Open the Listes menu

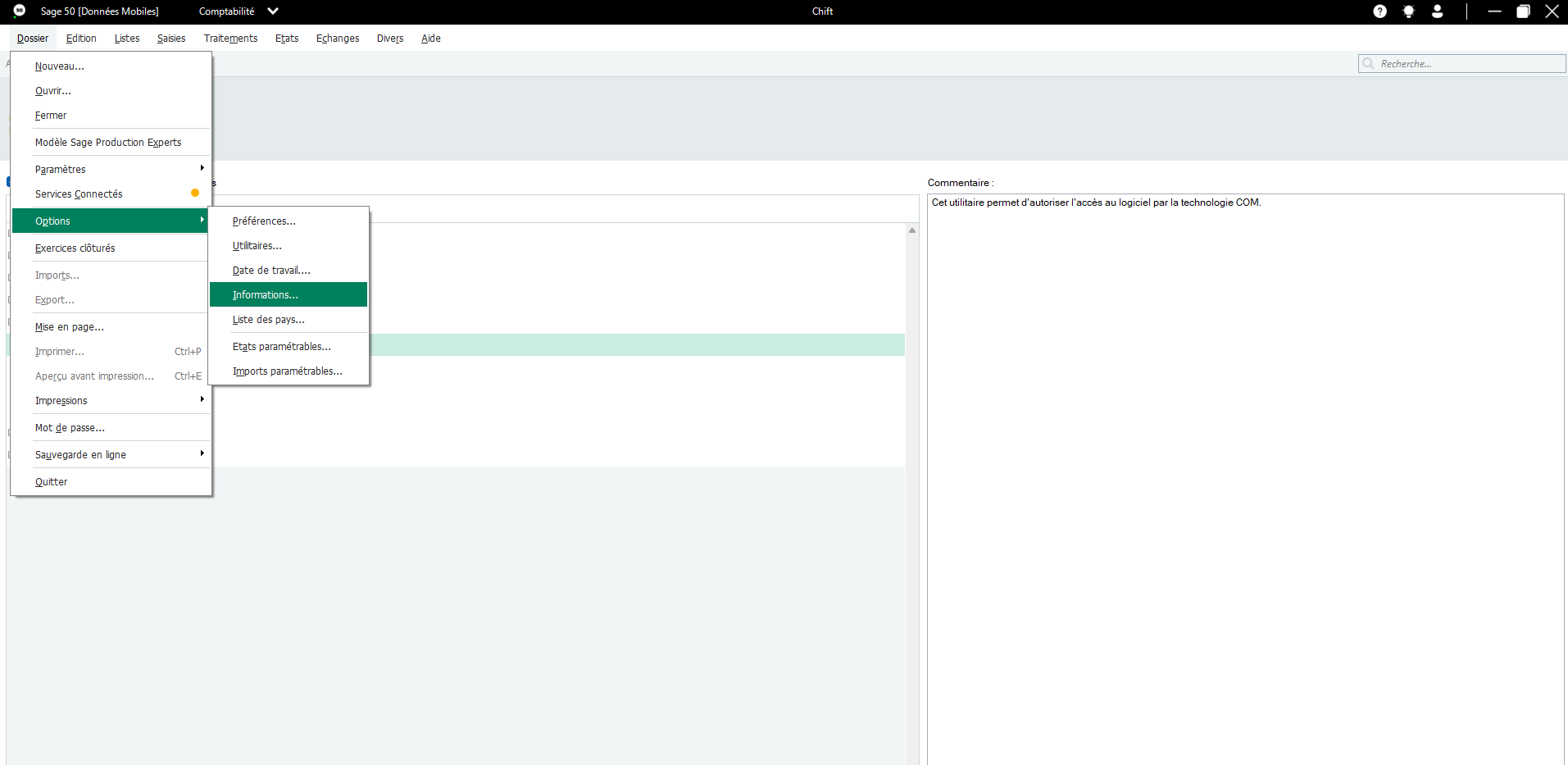127,39
